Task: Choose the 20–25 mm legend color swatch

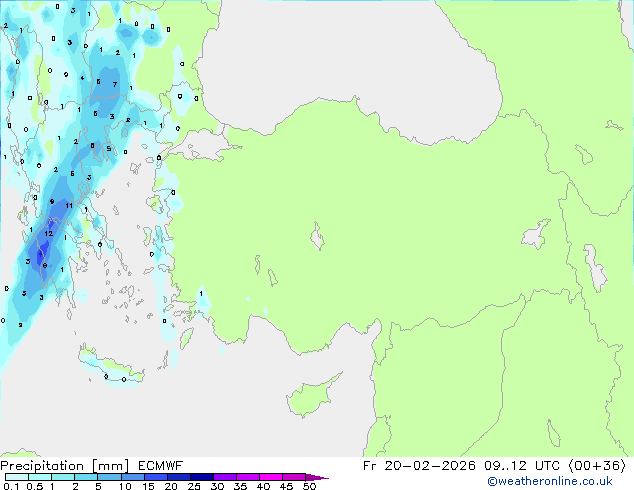Action: click(178, 477)
